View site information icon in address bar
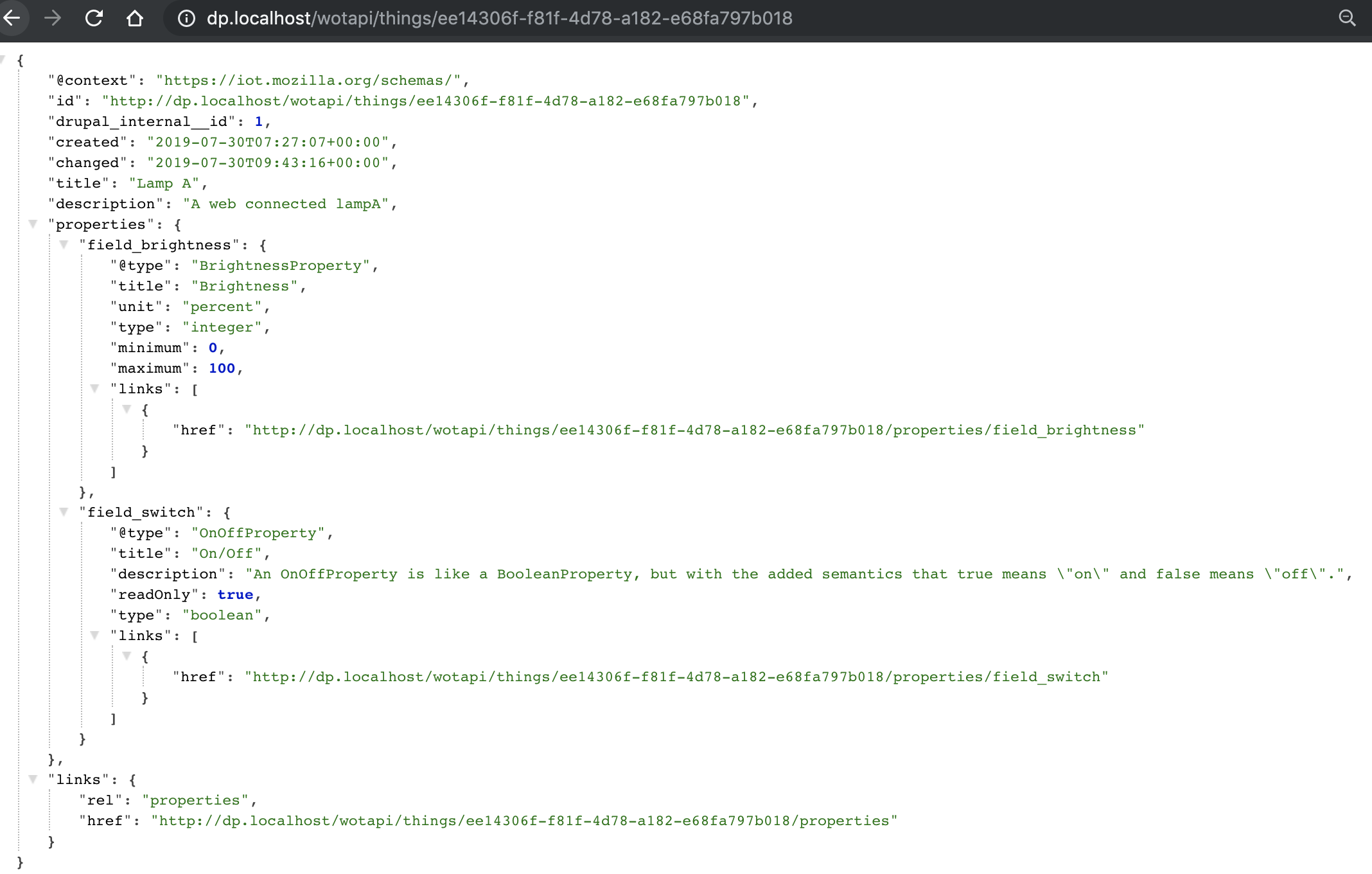Image resolution: width=1372 pixels, height=874 pixels. pos(186,19)
